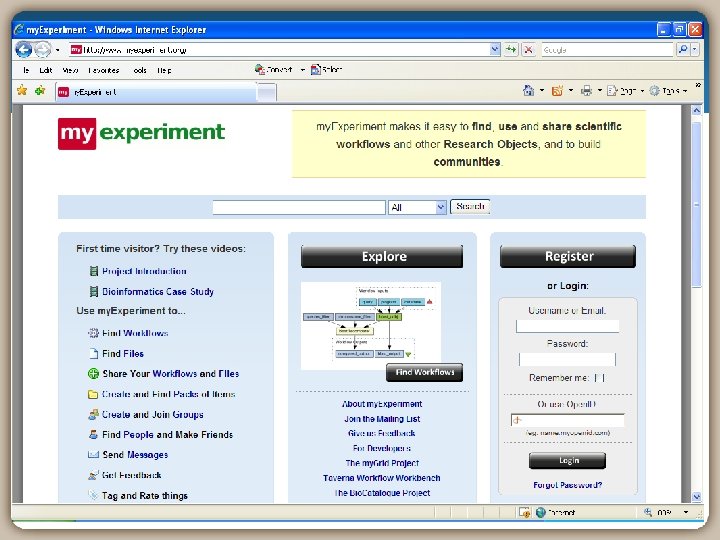Click the site Search button

[x=470, y=207]
